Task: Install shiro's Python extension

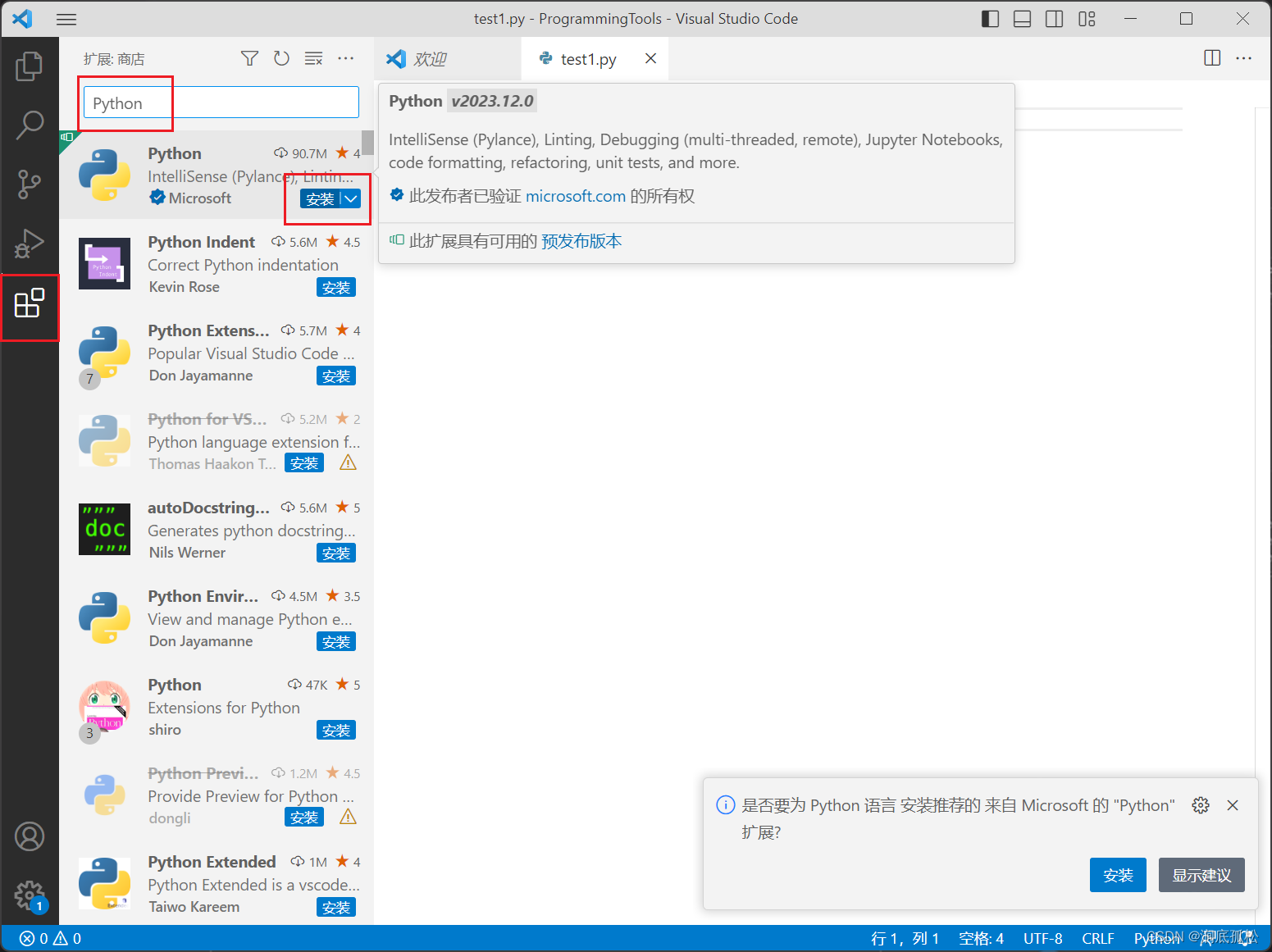Action: (336, 730)
